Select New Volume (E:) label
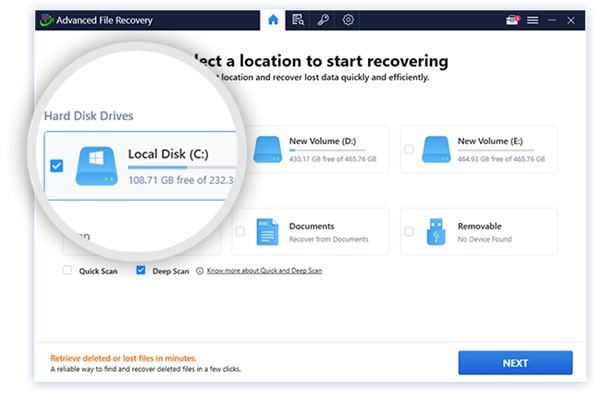602x393 pixels. 490,141
